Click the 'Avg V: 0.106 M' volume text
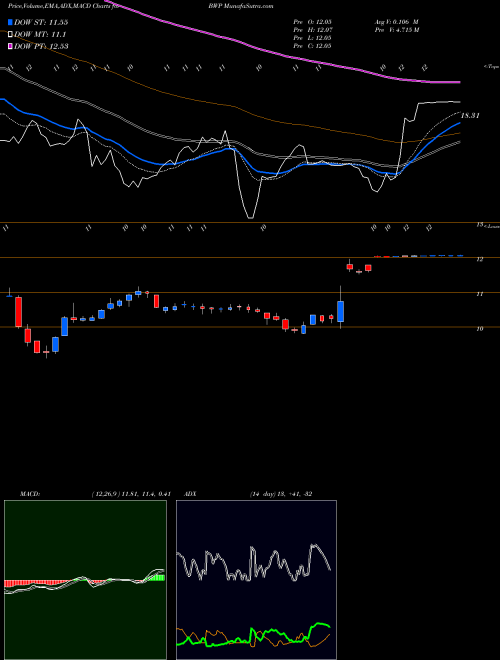 [x=396, y=21]
